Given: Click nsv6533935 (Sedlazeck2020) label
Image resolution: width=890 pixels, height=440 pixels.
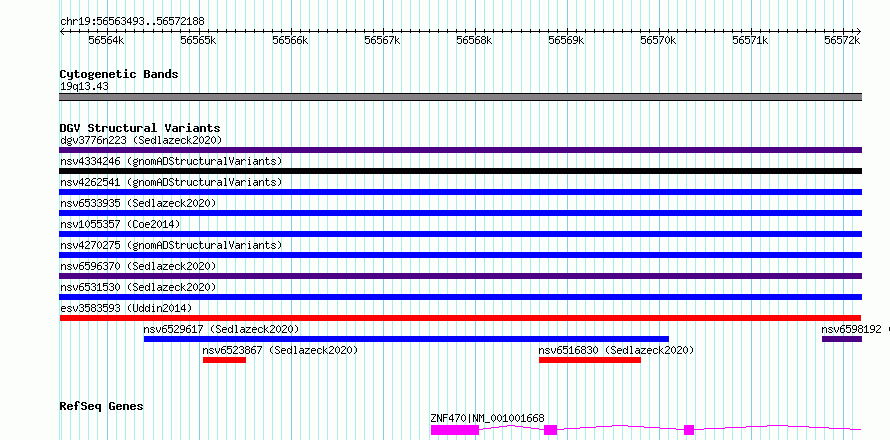Looking at the screenshot, I should (x=138, y=203).
